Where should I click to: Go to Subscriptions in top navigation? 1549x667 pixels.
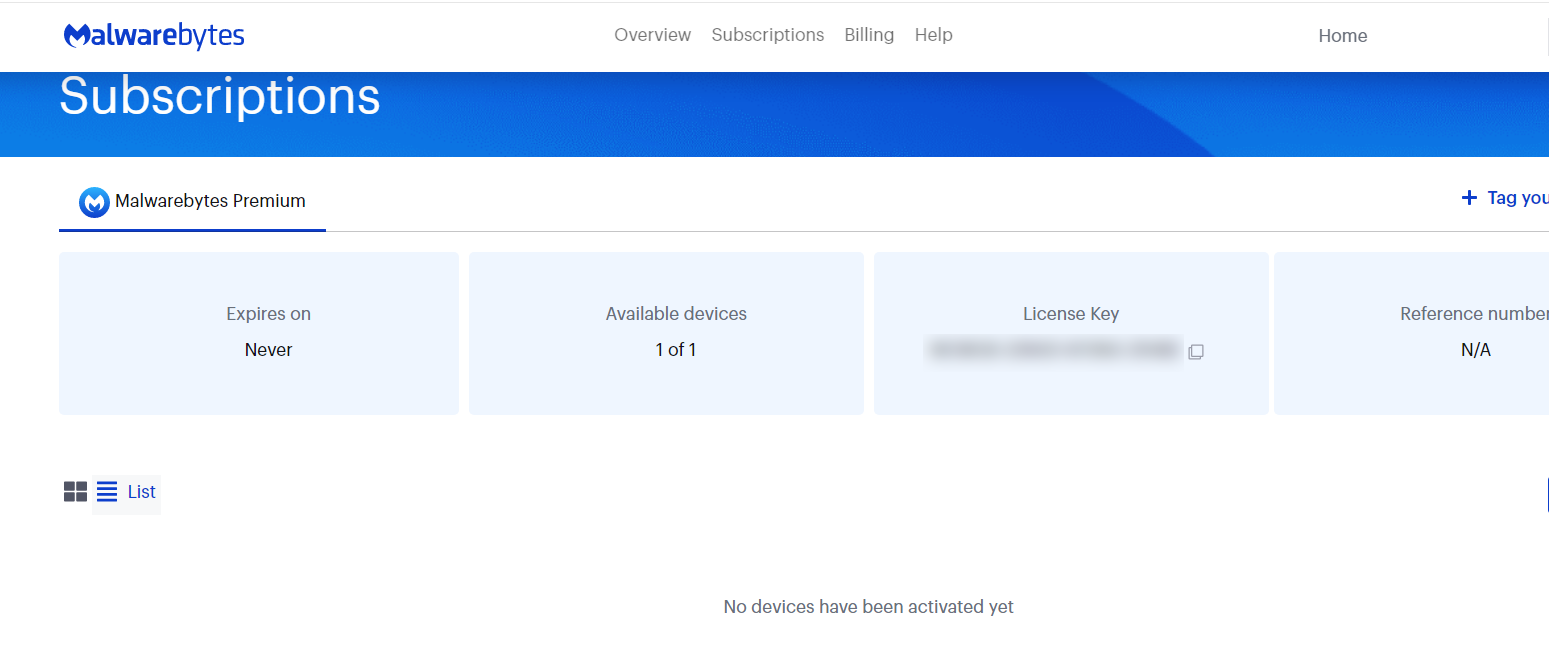click(x=767, y=35)
